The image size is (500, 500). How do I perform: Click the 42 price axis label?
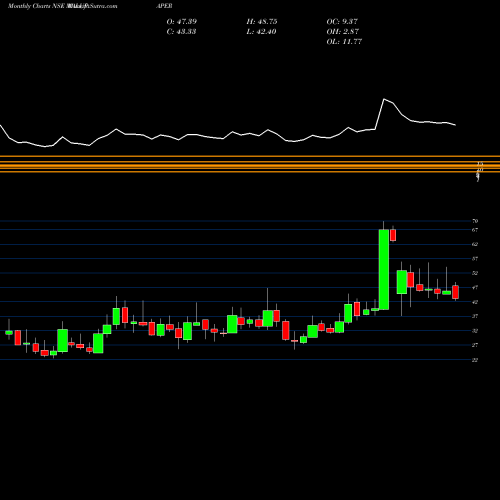click(475, 302)
